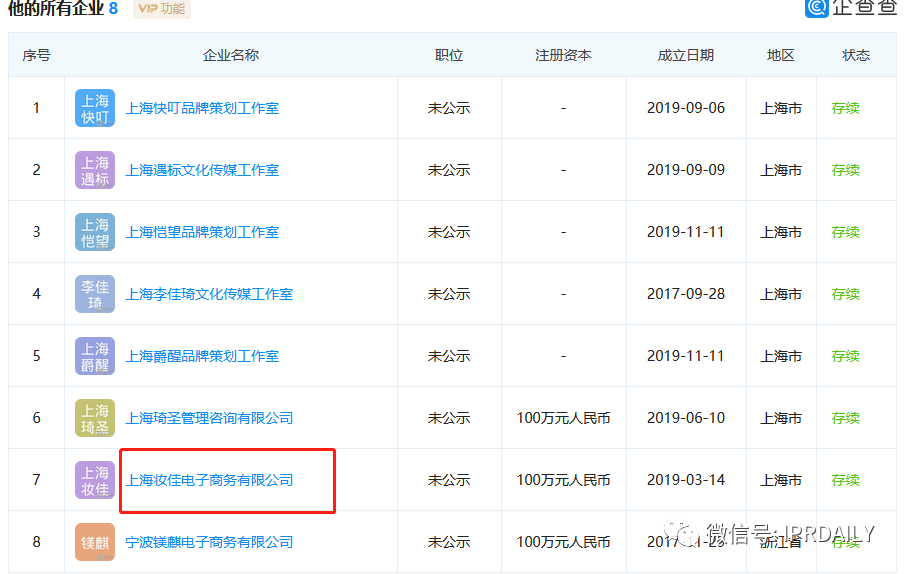Viewport: 904px width, 574px height.
Task: Click the 企业名称 column header
Action: point(231,55)
